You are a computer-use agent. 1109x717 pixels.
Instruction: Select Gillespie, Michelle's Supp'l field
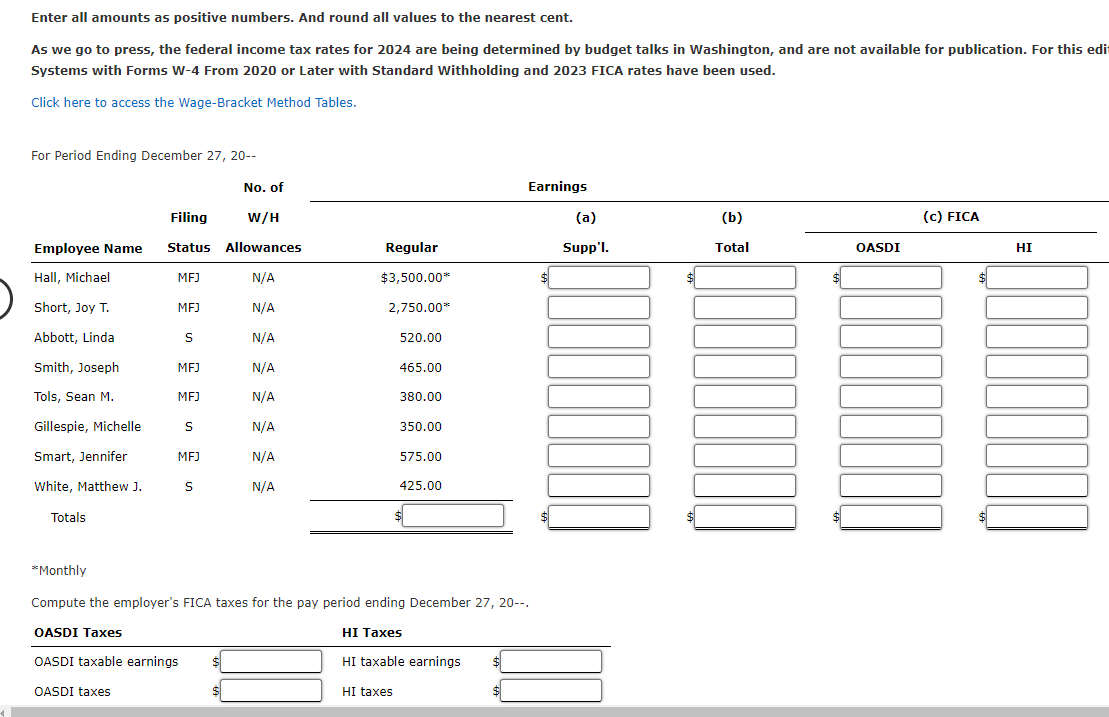598,425
